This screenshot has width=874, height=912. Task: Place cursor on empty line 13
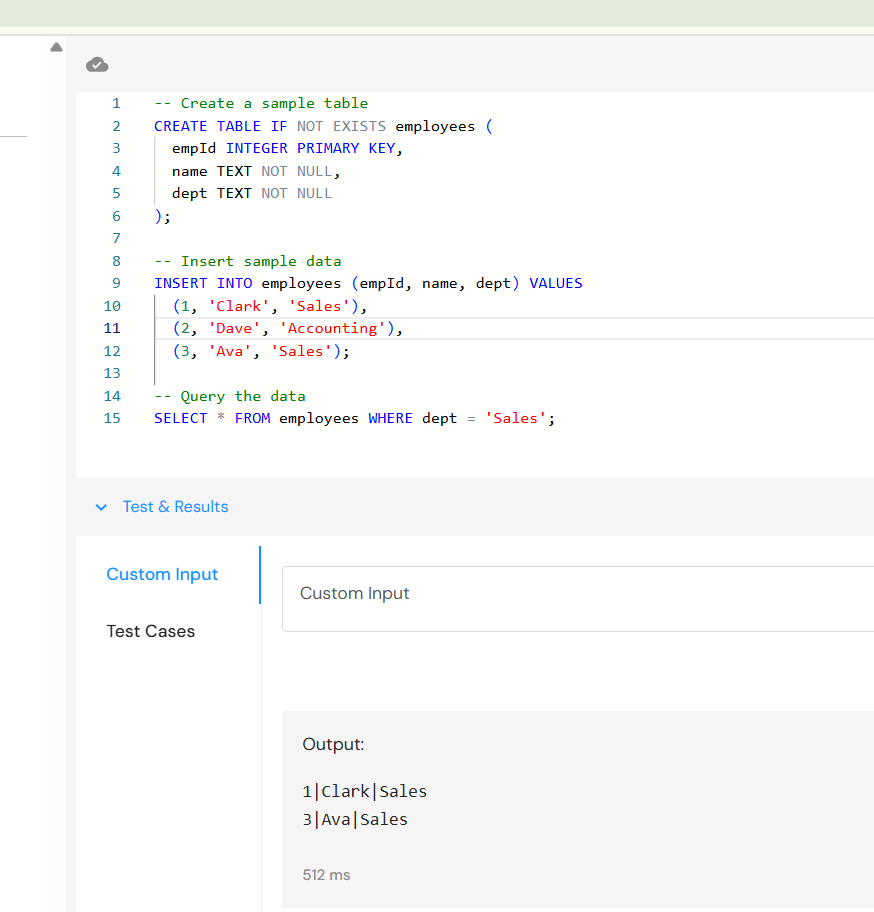coord(300,373)
